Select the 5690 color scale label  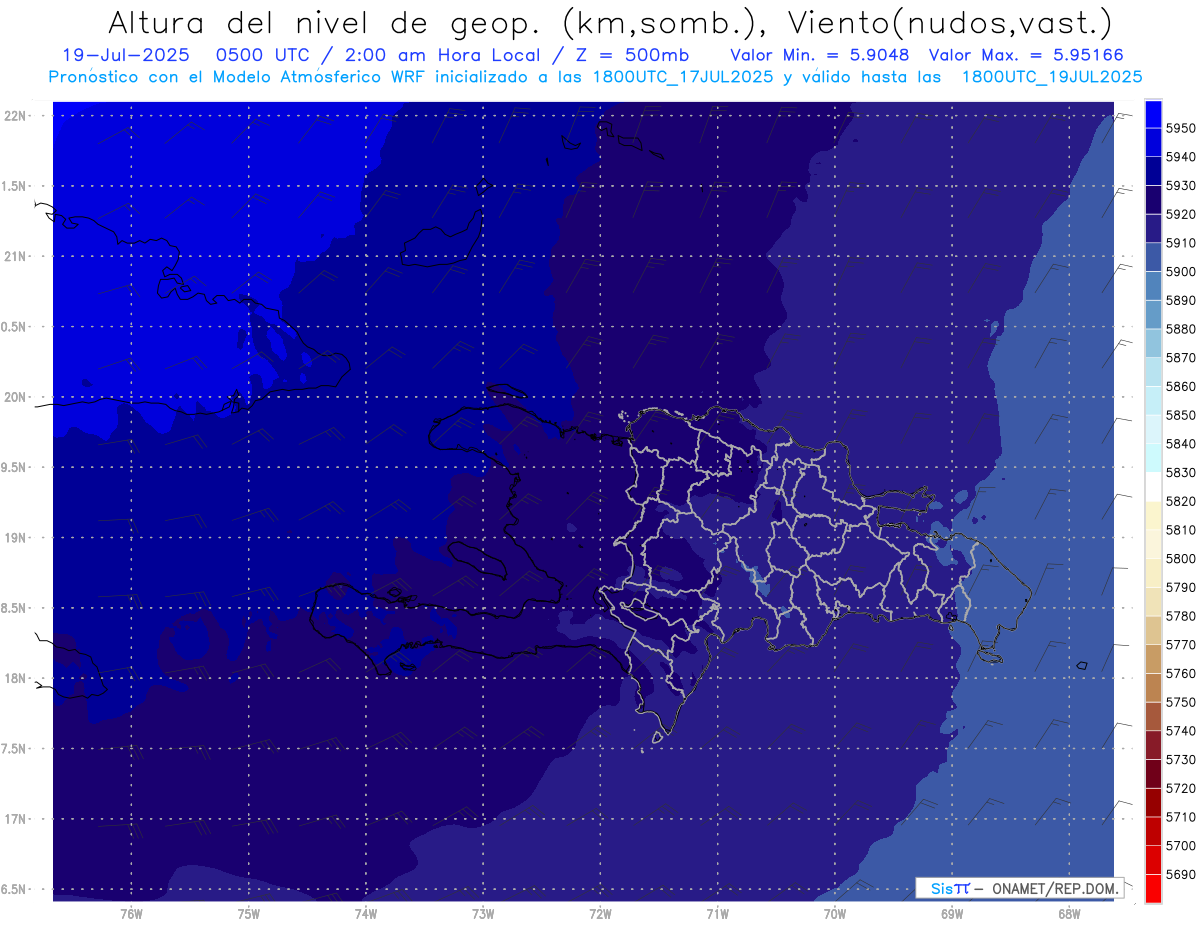(x=1181, y=875)
